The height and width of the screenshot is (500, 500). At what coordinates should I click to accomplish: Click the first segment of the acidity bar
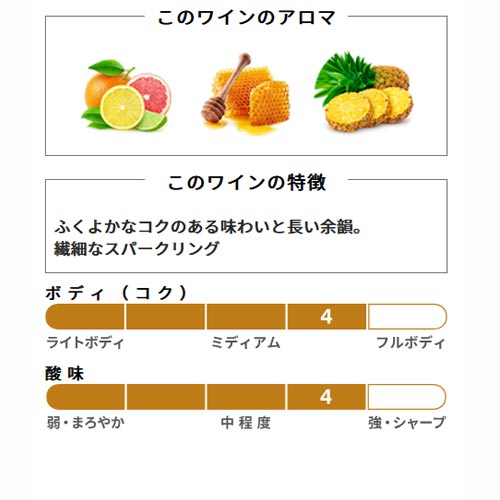pyautogui.click(x=85, y=397)
